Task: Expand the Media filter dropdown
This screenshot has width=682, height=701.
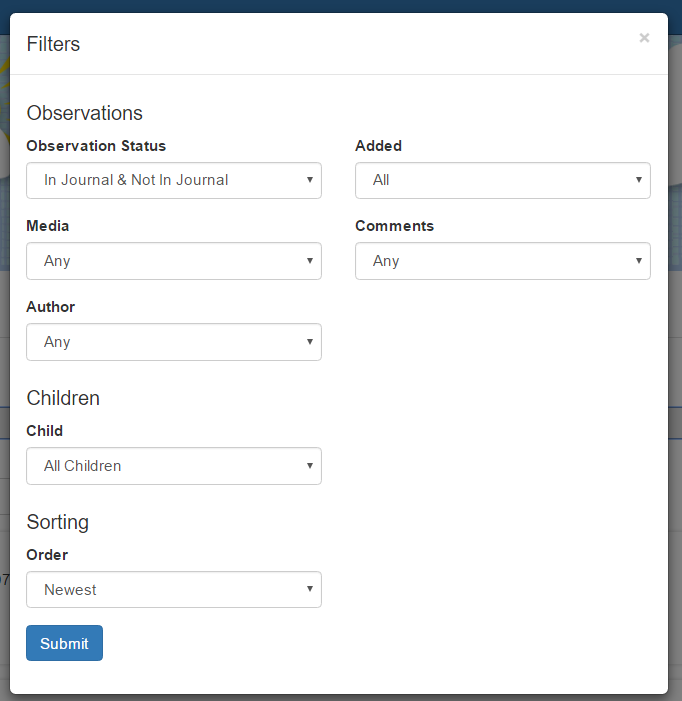Action: [174, 261]
